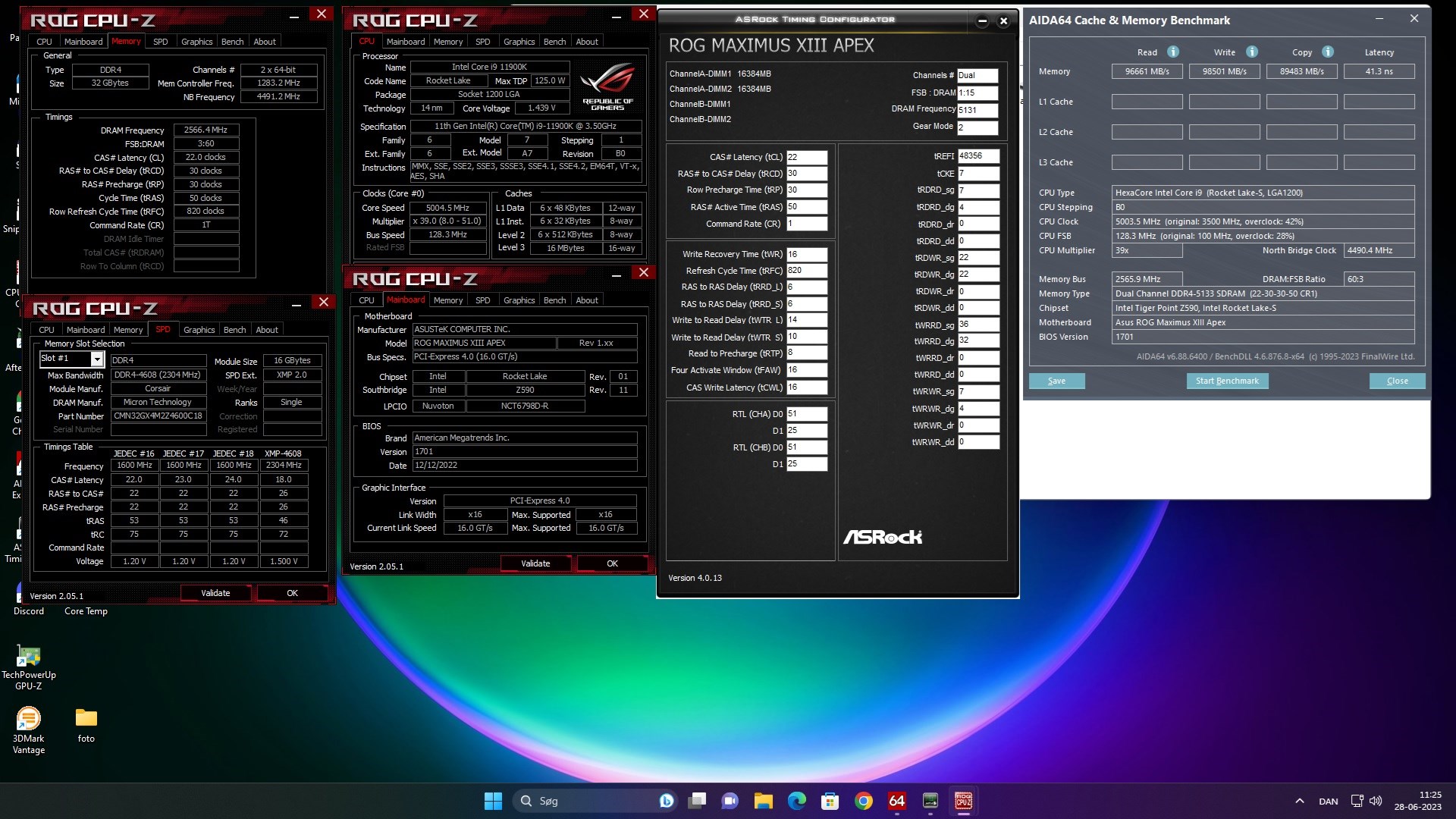Expand the Slot #1 memory slot dropdown
The width and height of the screenshot is (1456, 819).
[96, 359]
